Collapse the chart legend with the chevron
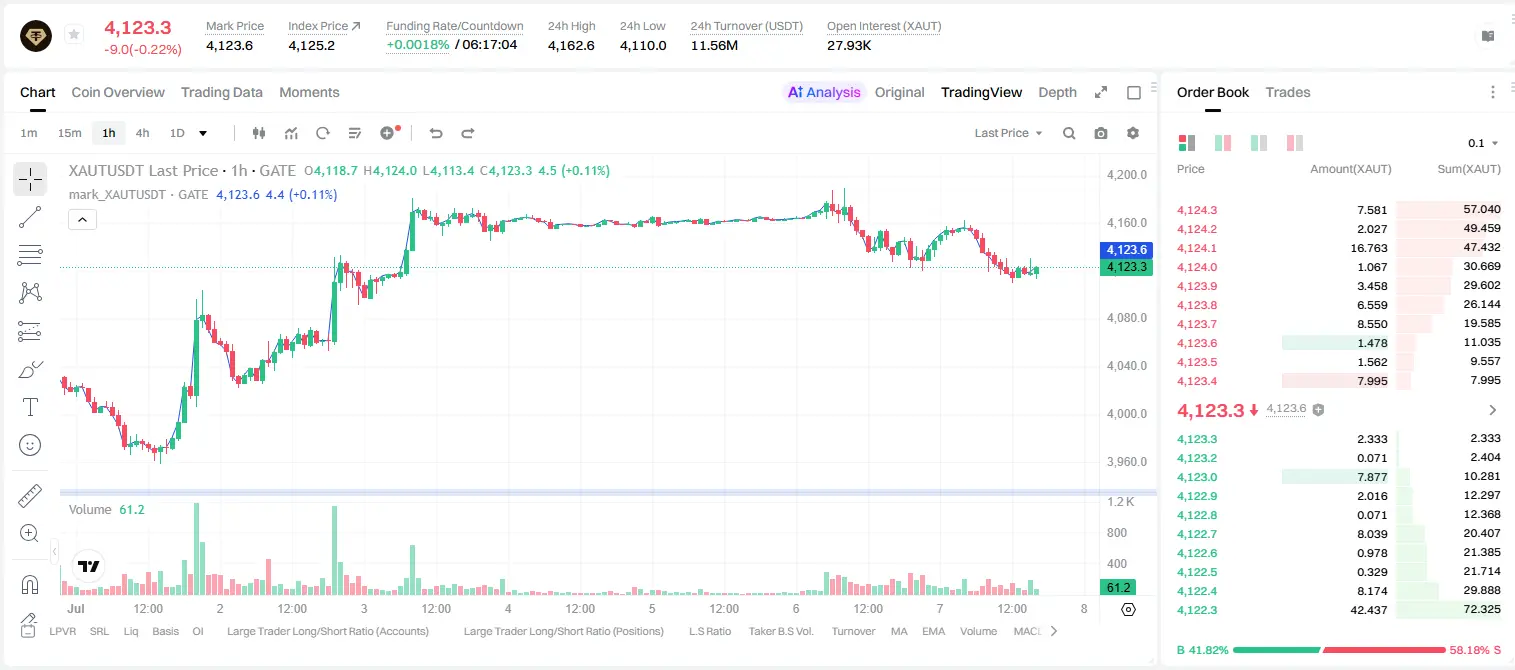 pyautogui.click(x=83, y=219)
